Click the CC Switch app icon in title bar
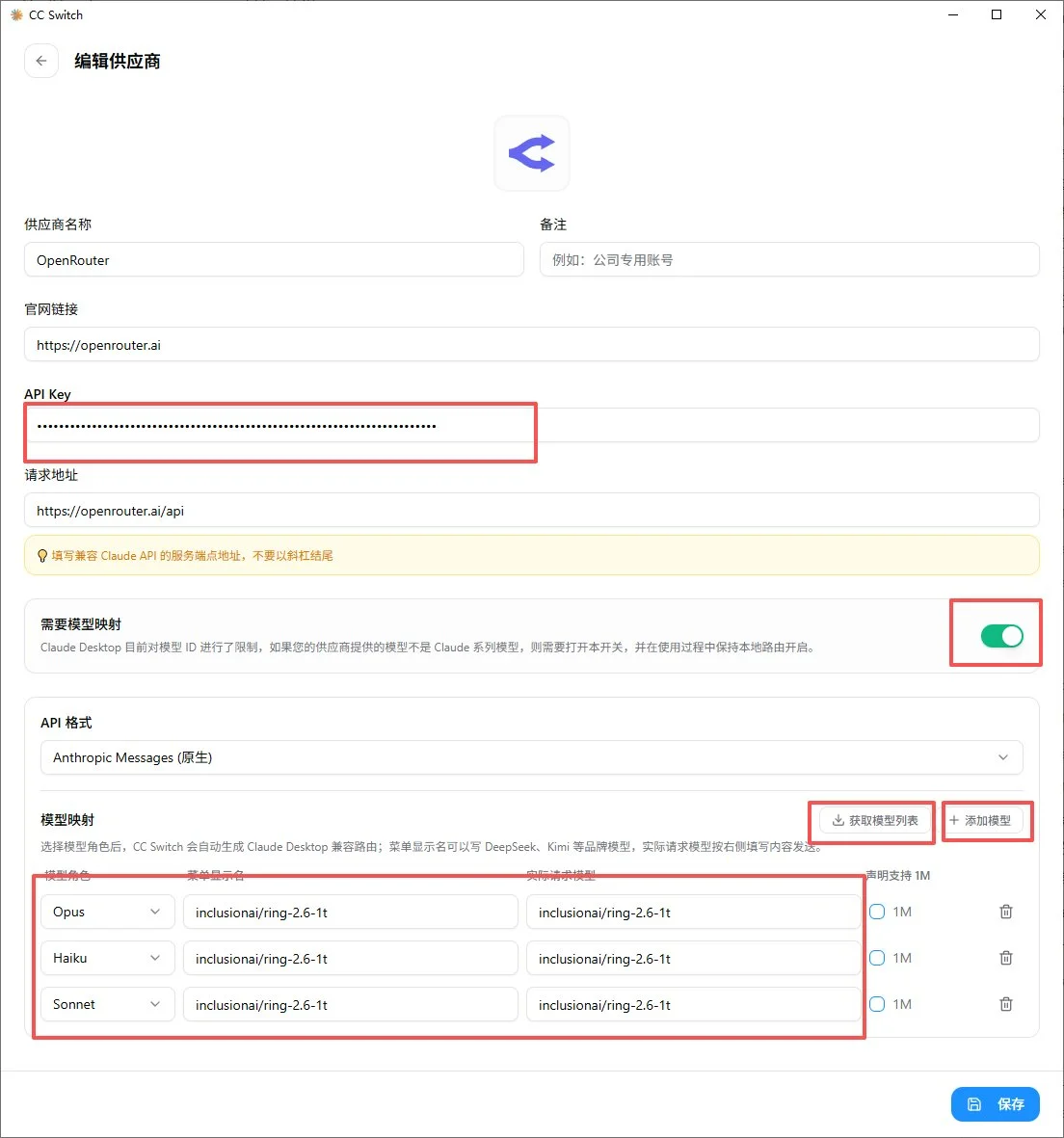Screen dimensions: 1064x1138 [x=16, y=14]
